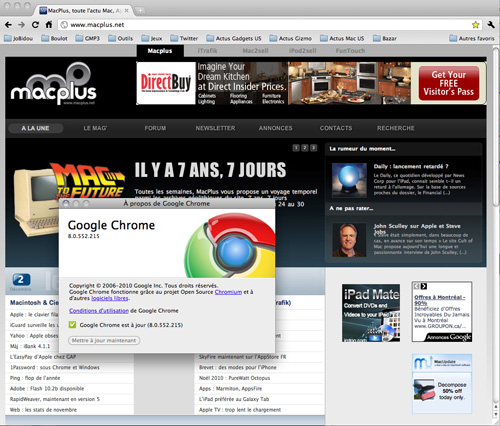Open the Actus Gizmo bookmarks folder
The height and width of the screenshot is (426, 500).
(291, 38)
